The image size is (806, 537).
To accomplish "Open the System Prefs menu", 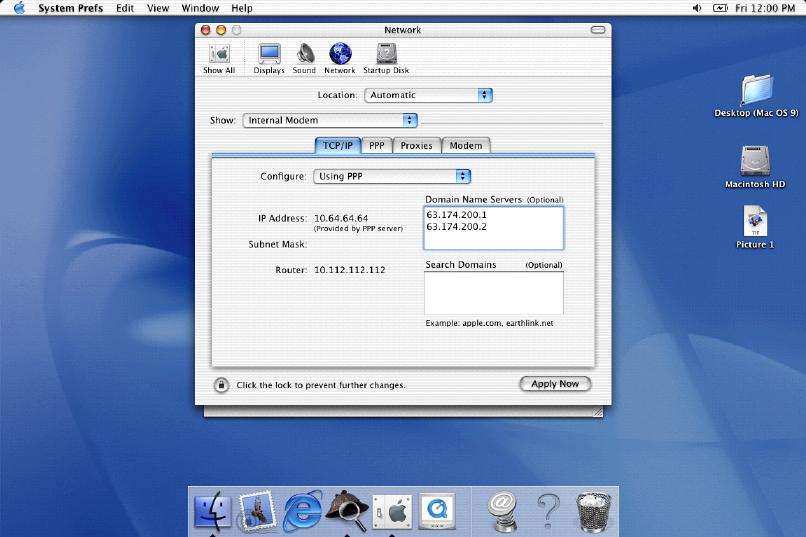I will click(x=70, y=8).
